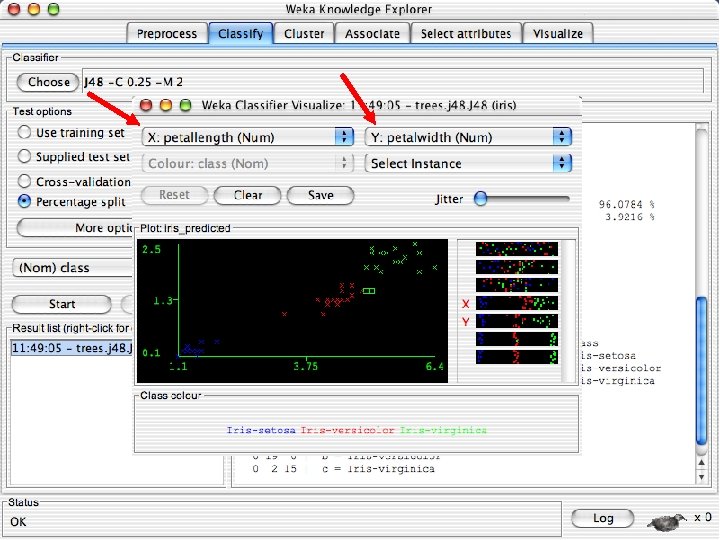Minimize the Weka Classifier Visualize window
Viewport: 720px width, 540px height.
[x=166, y=105]
